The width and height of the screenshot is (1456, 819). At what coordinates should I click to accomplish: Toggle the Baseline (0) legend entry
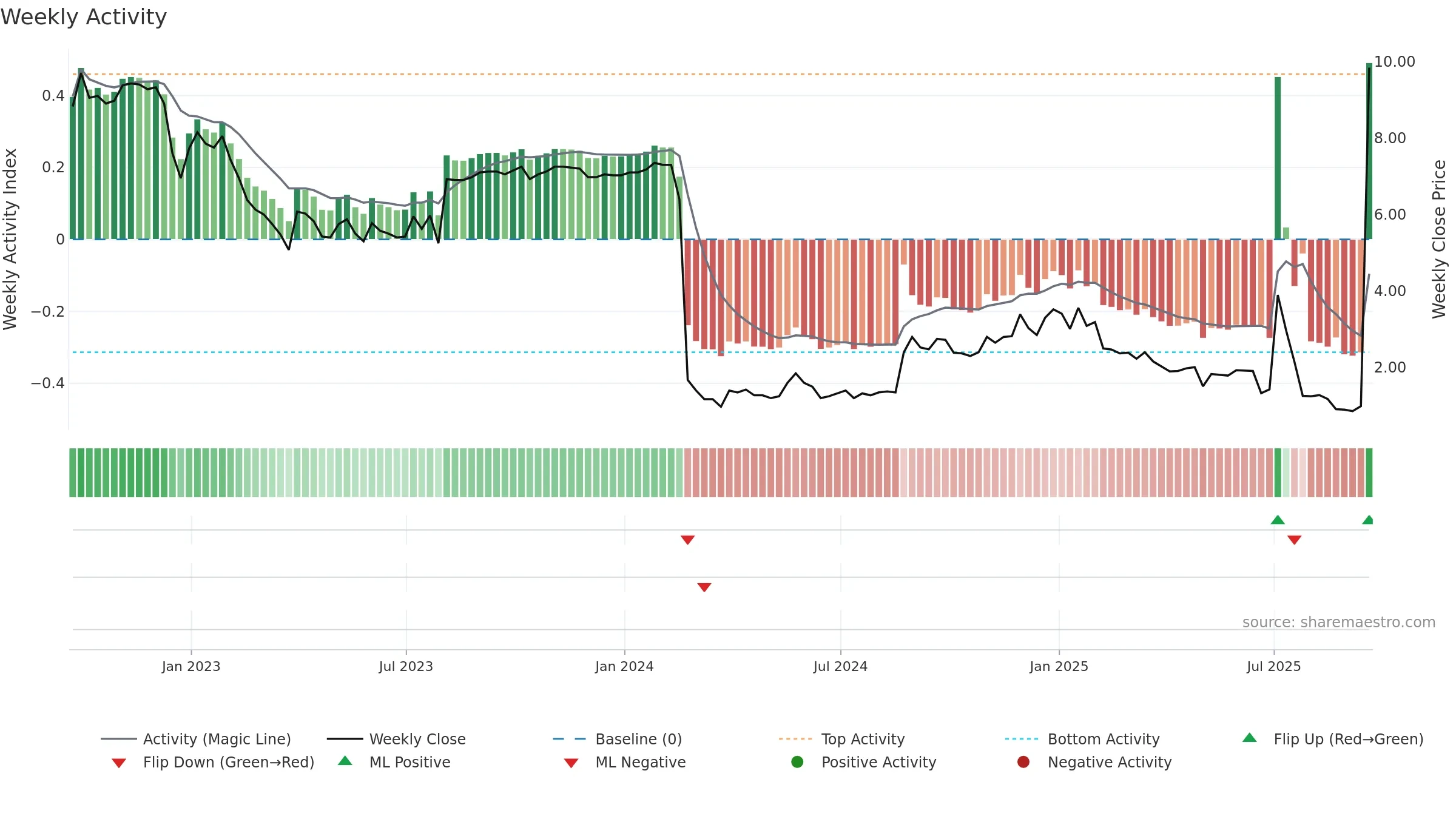[x=618, y=739]
